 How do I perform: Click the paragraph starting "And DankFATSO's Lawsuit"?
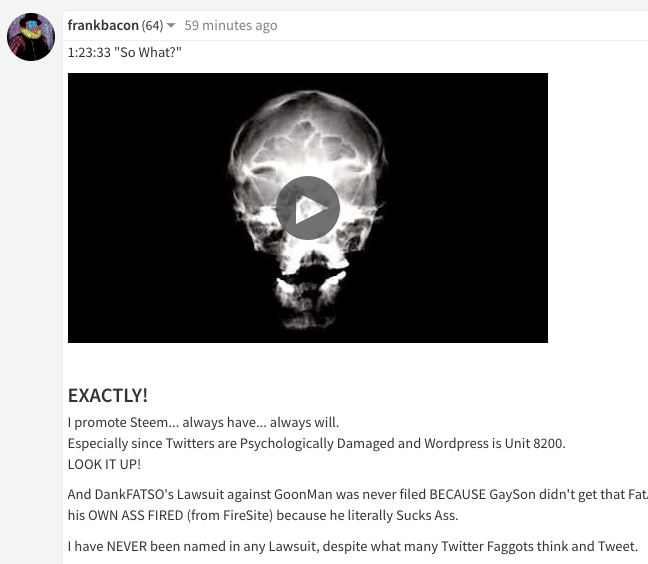pos(358,505)
